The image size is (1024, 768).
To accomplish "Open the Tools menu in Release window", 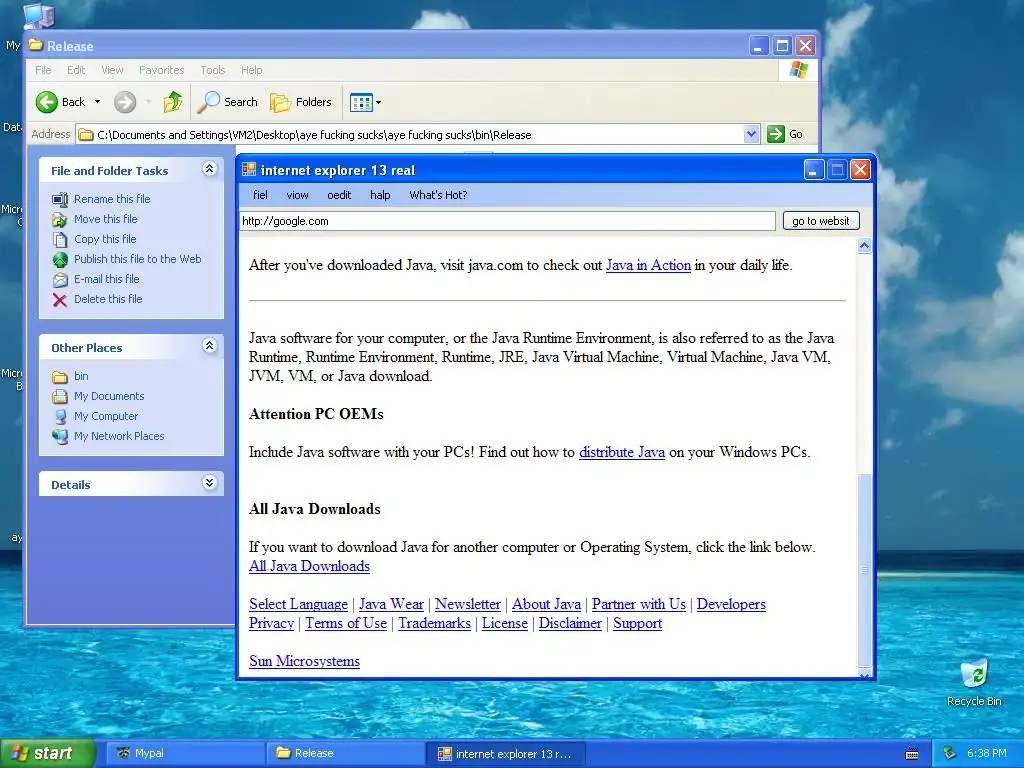I will tap(213, 70).
